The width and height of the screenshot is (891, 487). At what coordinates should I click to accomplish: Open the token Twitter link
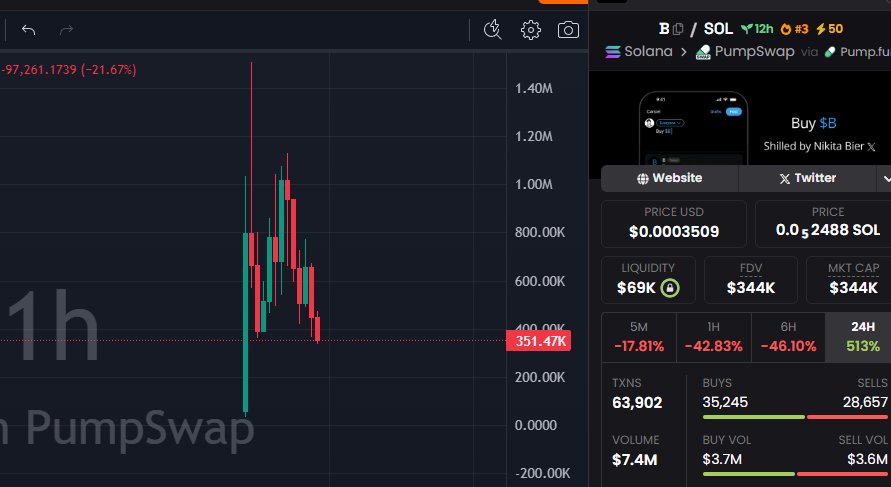tap(807, 178)
